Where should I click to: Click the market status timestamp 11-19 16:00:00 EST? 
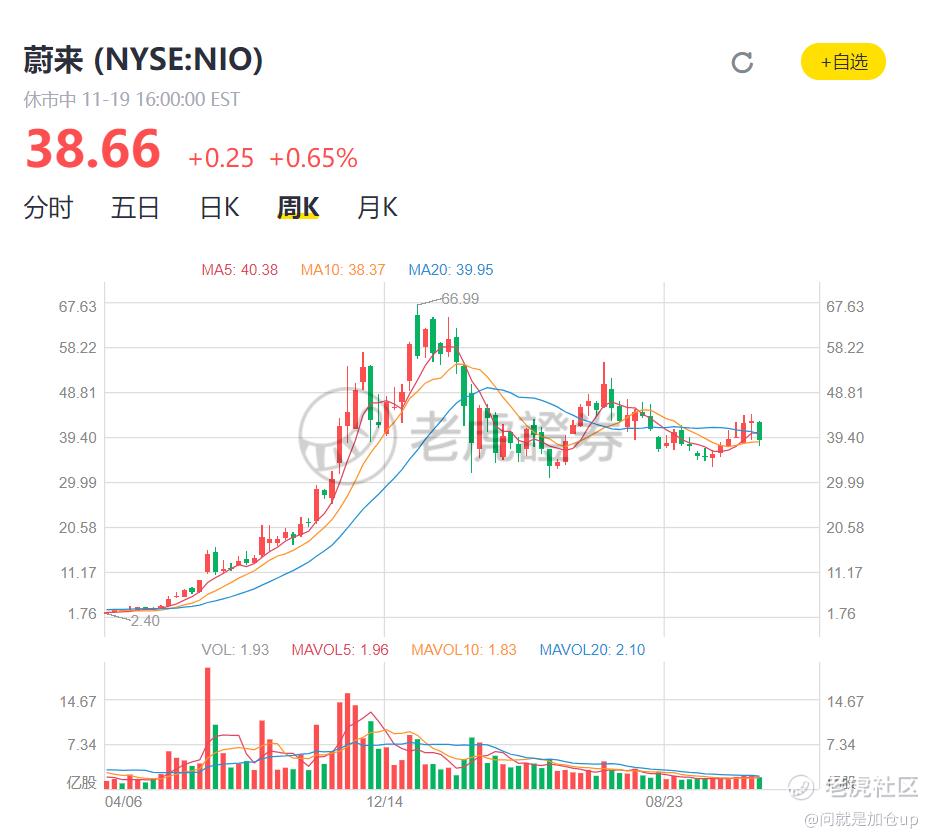coord(161,99)
